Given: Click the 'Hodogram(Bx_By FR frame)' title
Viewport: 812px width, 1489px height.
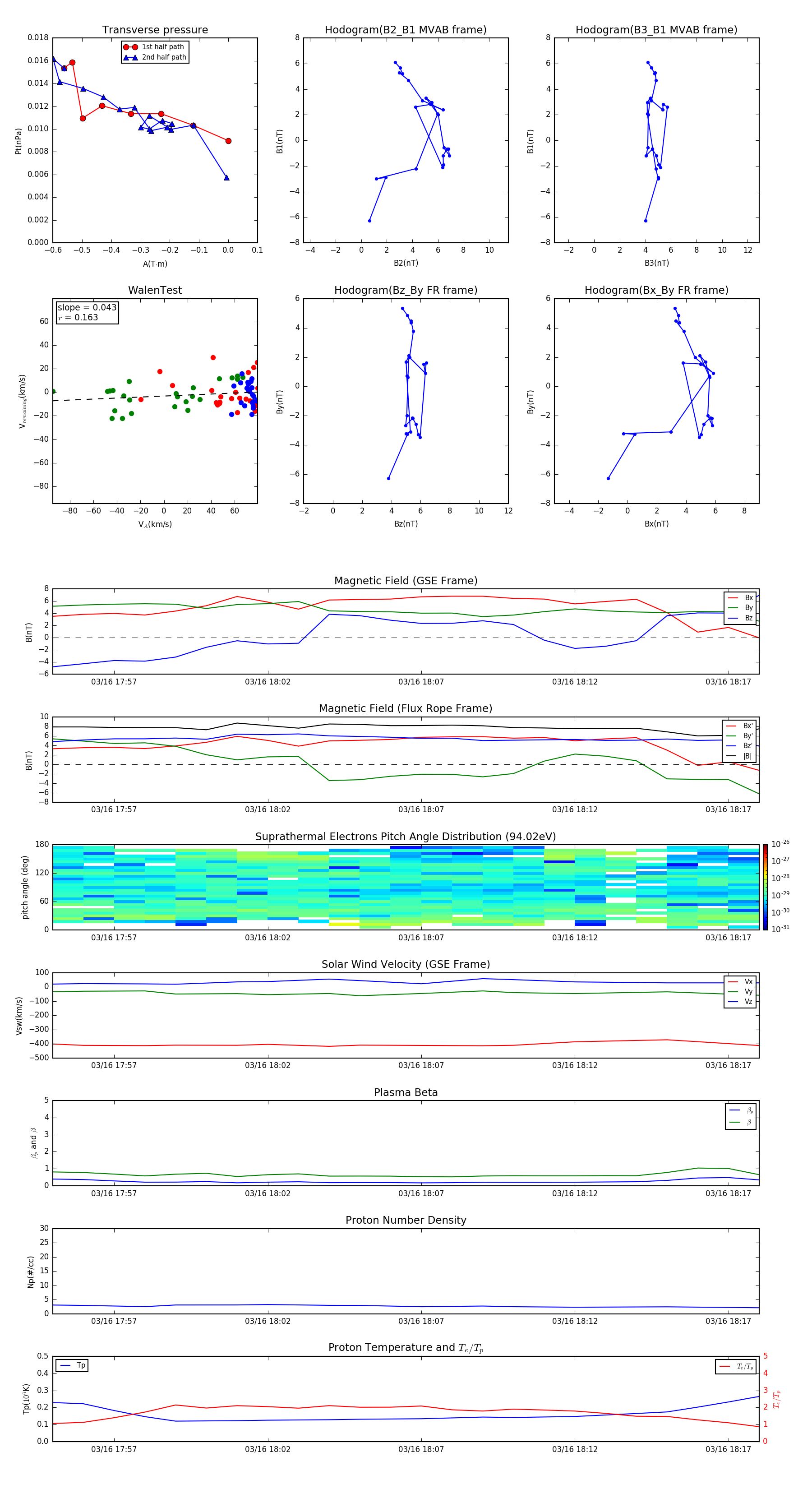Looking at the screenshot, I should tap(656, 290).
